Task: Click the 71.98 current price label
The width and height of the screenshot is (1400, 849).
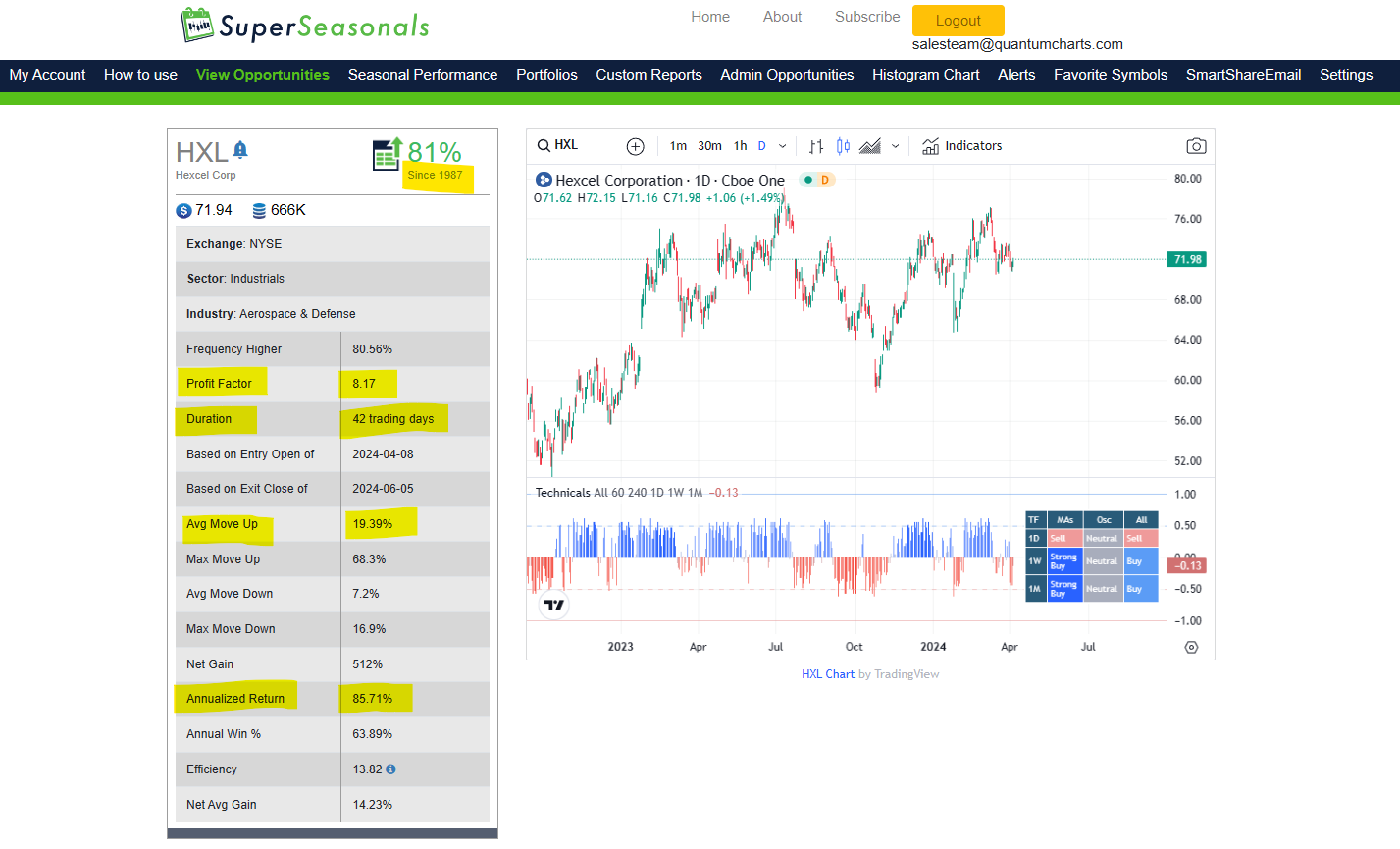Action: [x=1187, y=259]
